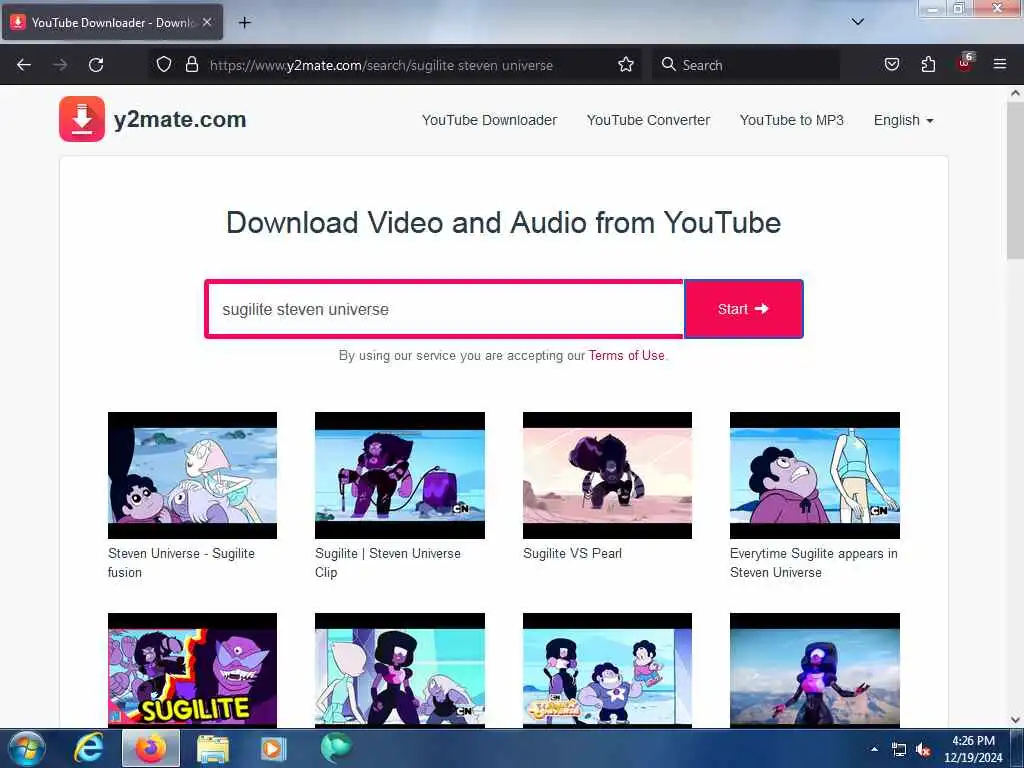Click the scrollbar up arrow

tap(1015, 93)
